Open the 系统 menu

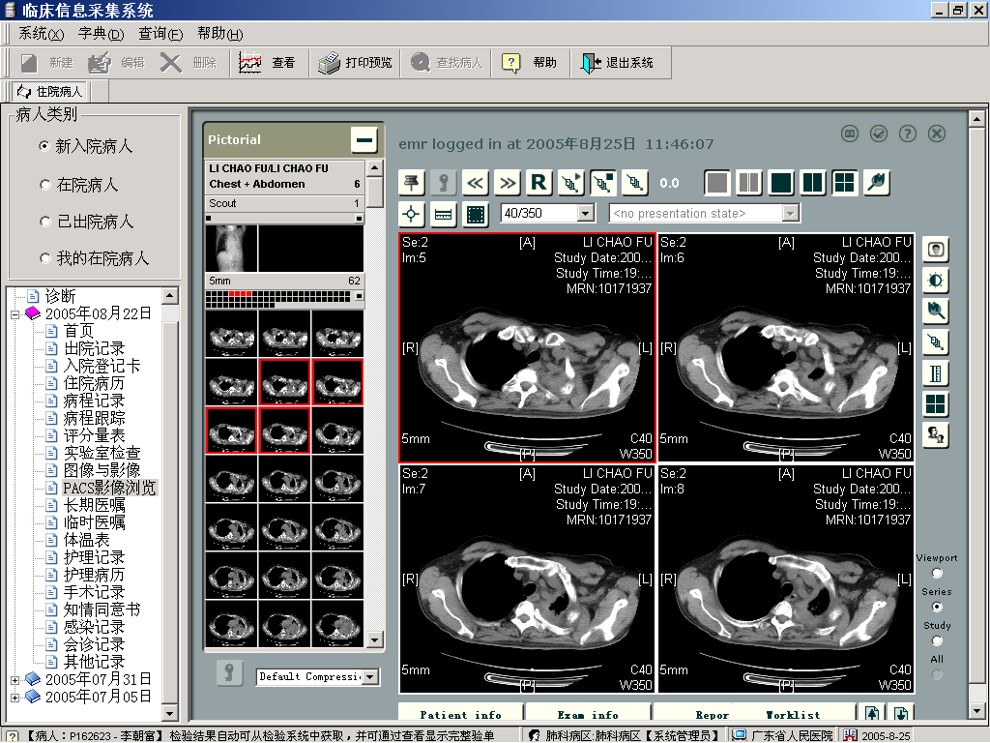pyautogui.click(x=41, y=33)
